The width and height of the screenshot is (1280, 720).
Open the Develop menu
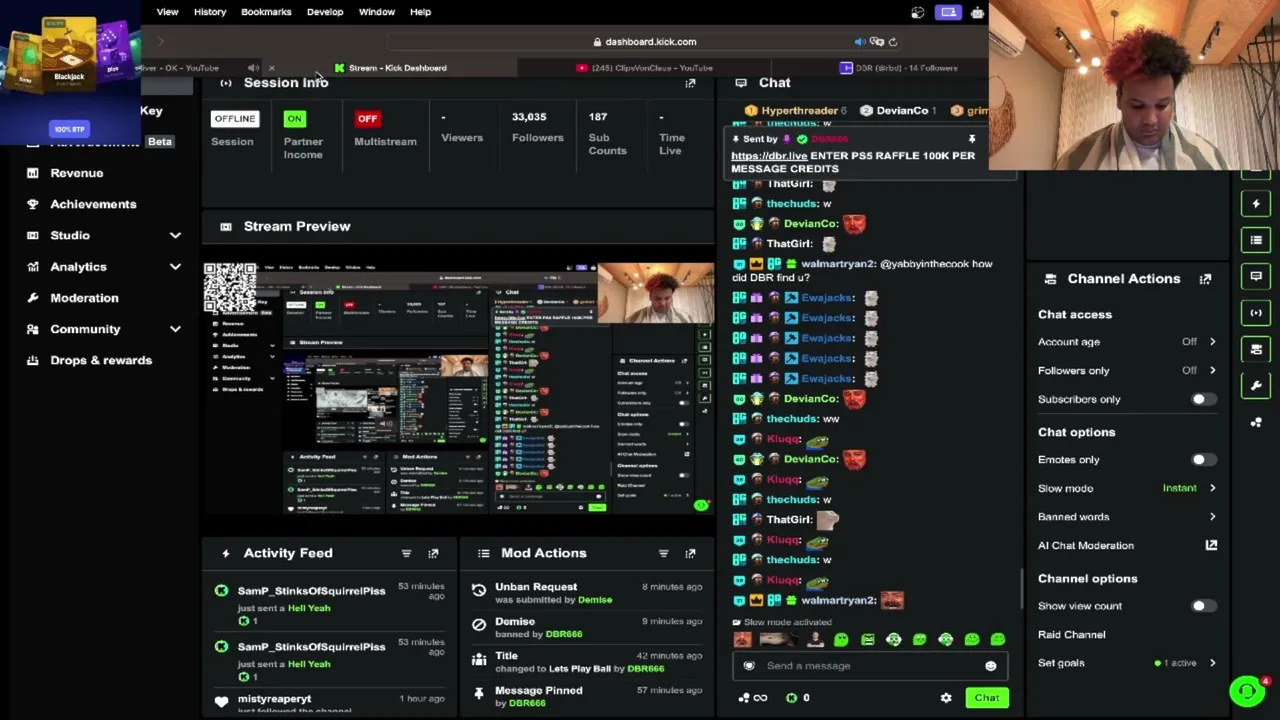coord(325,12)
